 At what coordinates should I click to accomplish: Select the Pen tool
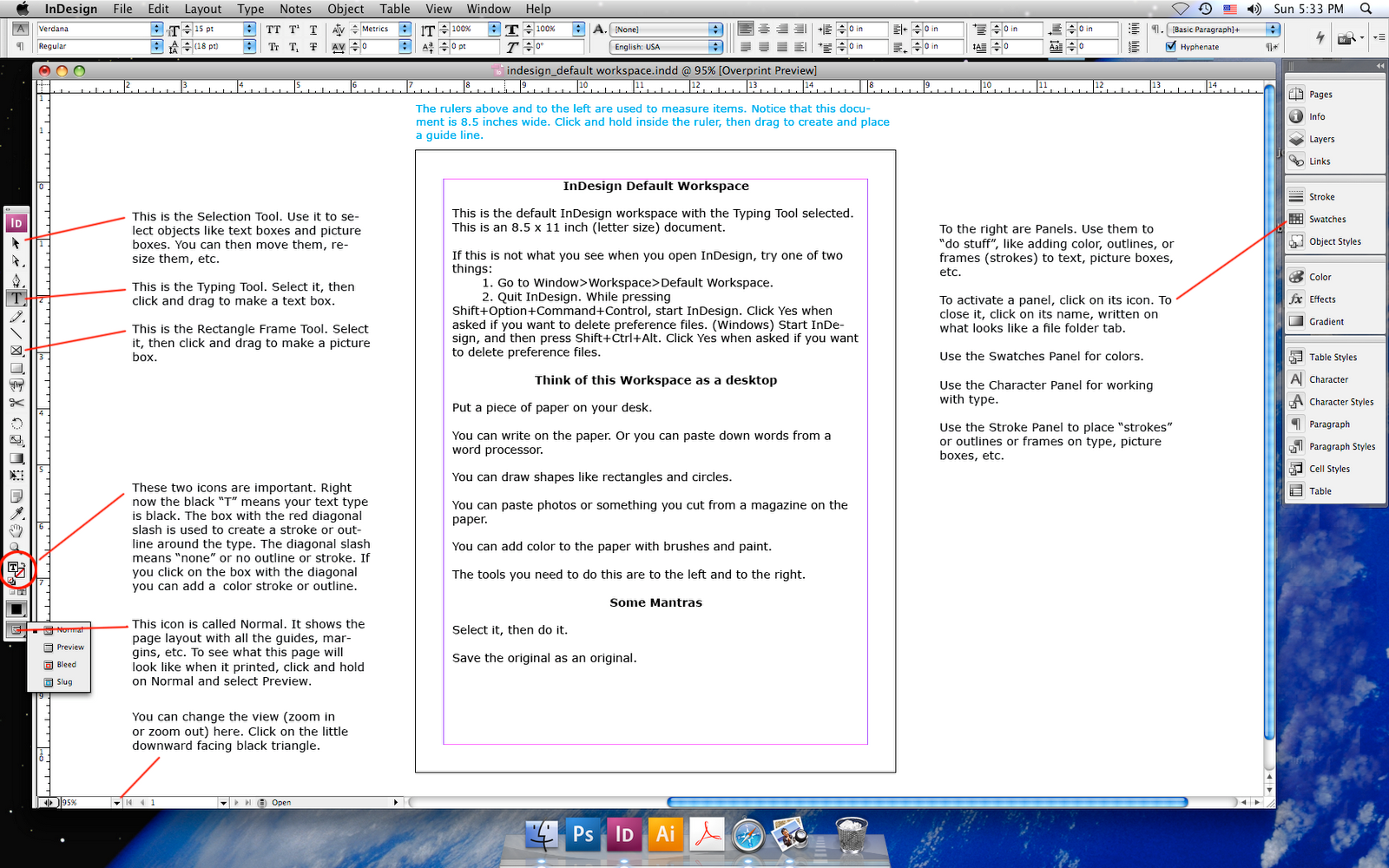[16, 280]
